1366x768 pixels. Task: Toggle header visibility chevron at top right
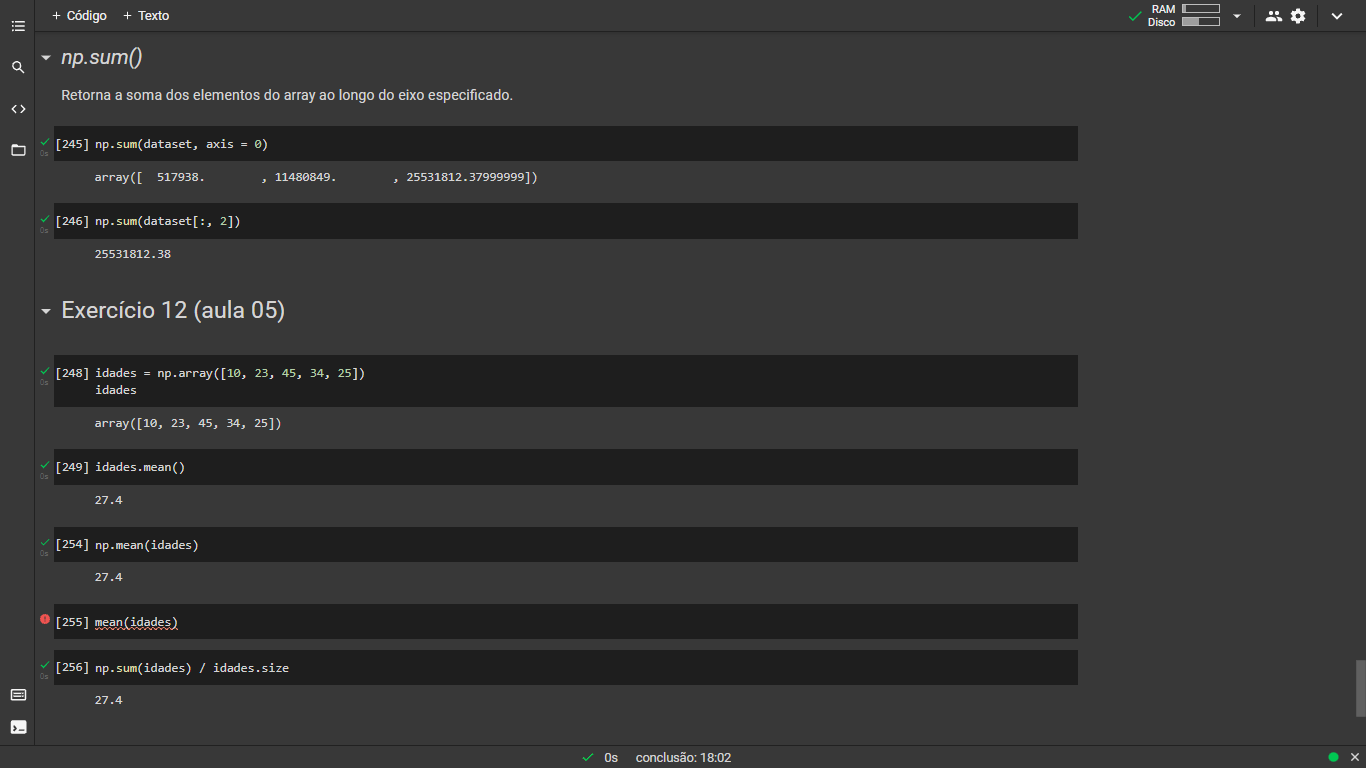1337,16
